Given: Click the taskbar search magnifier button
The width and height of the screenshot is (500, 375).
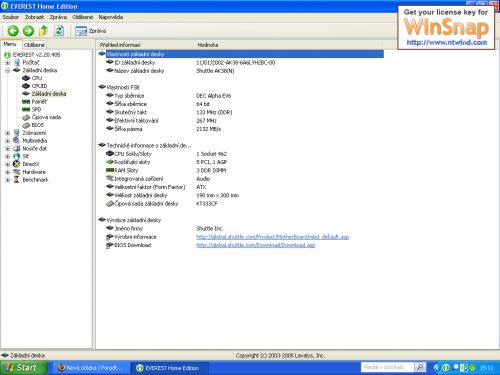Looking at the screenshot, I should pos(420,367).
